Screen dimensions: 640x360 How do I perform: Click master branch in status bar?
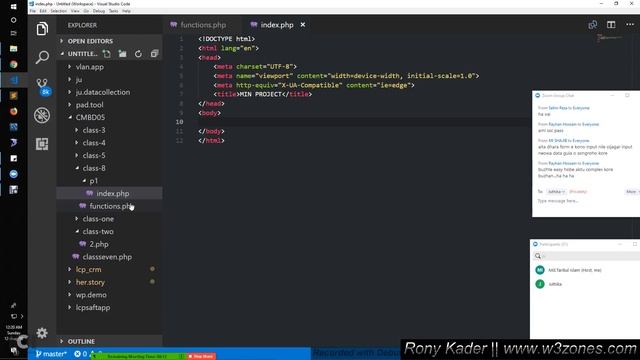tap(51, 354)
